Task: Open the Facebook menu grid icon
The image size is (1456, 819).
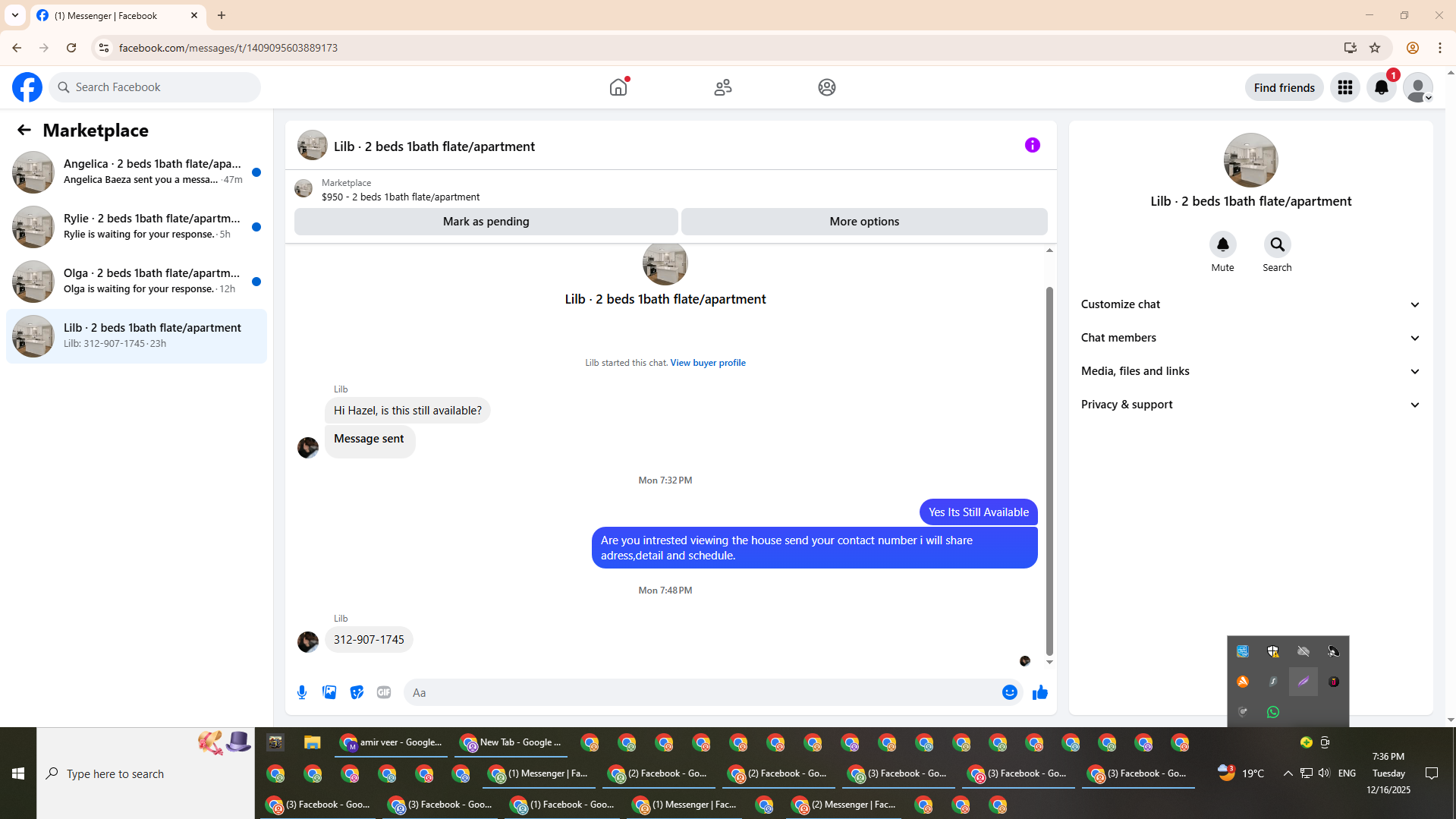Action: 1345,87
